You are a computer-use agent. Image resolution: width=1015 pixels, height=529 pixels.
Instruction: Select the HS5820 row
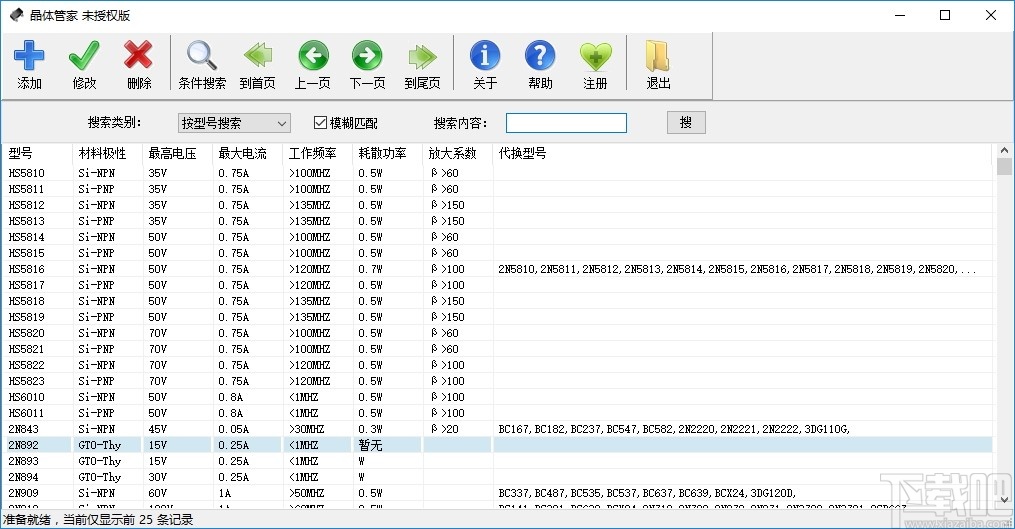click(x=497, y=333)
